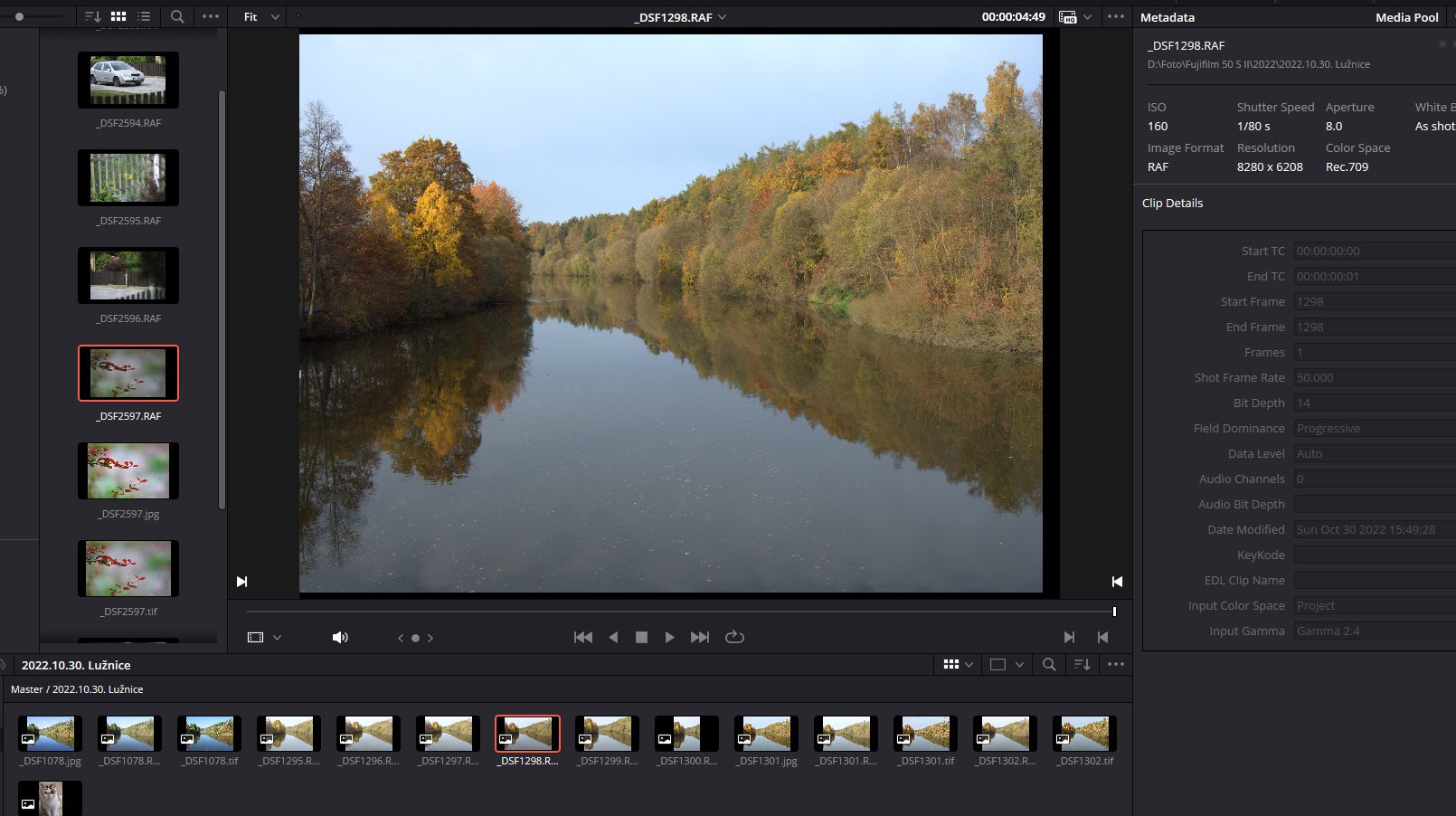Screen dimensions: 1456x816
Task: Go to Master in the bin breadcrumb
Action: (x=26, y=689)
